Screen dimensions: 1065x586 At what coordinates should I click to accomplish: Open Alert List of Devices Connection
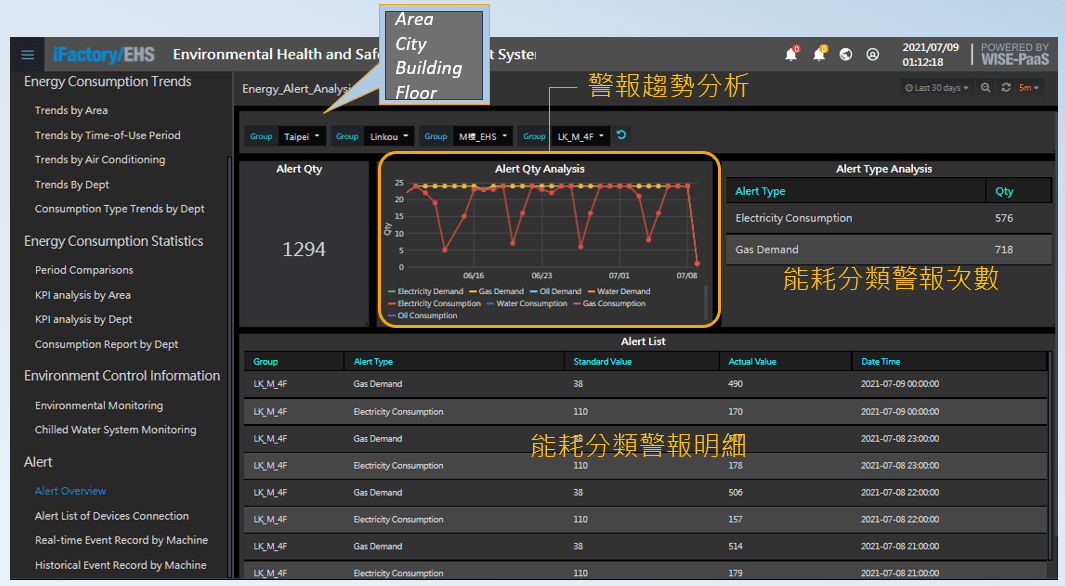point(112,516)
